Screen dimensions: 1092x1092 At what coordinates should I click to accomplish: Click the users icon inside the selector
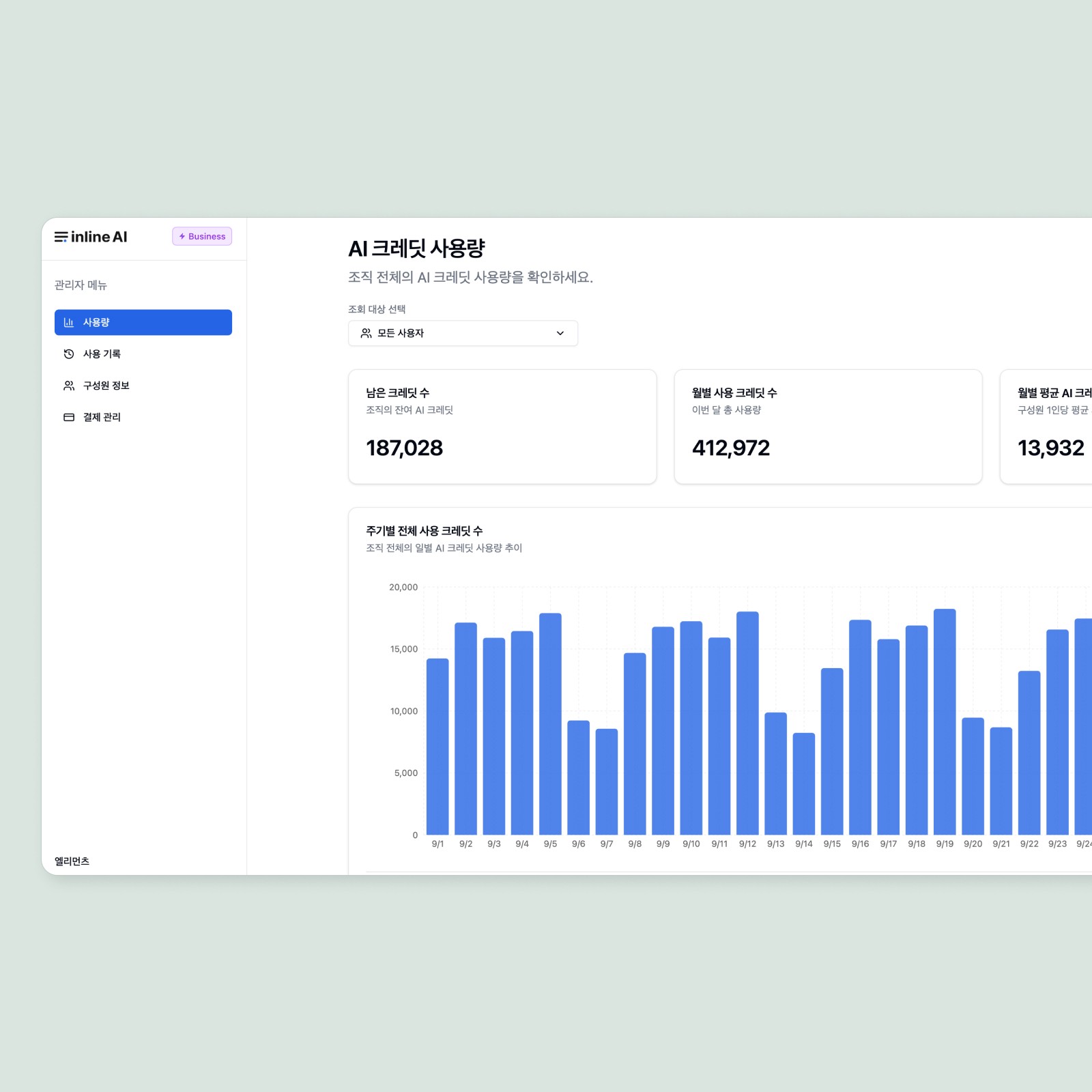click(x=367, y=333)
